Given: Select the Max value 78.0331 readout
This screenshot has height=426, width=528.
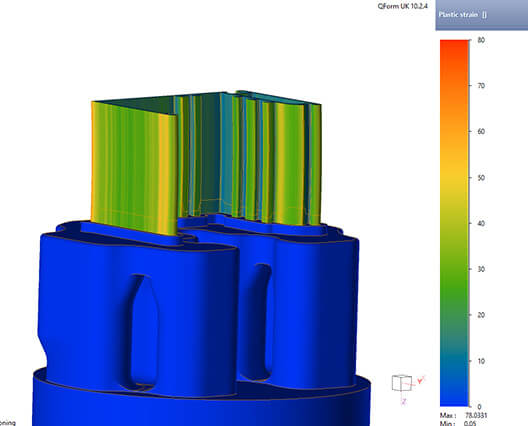Looking at the screenshot, I should pos(476,416).
